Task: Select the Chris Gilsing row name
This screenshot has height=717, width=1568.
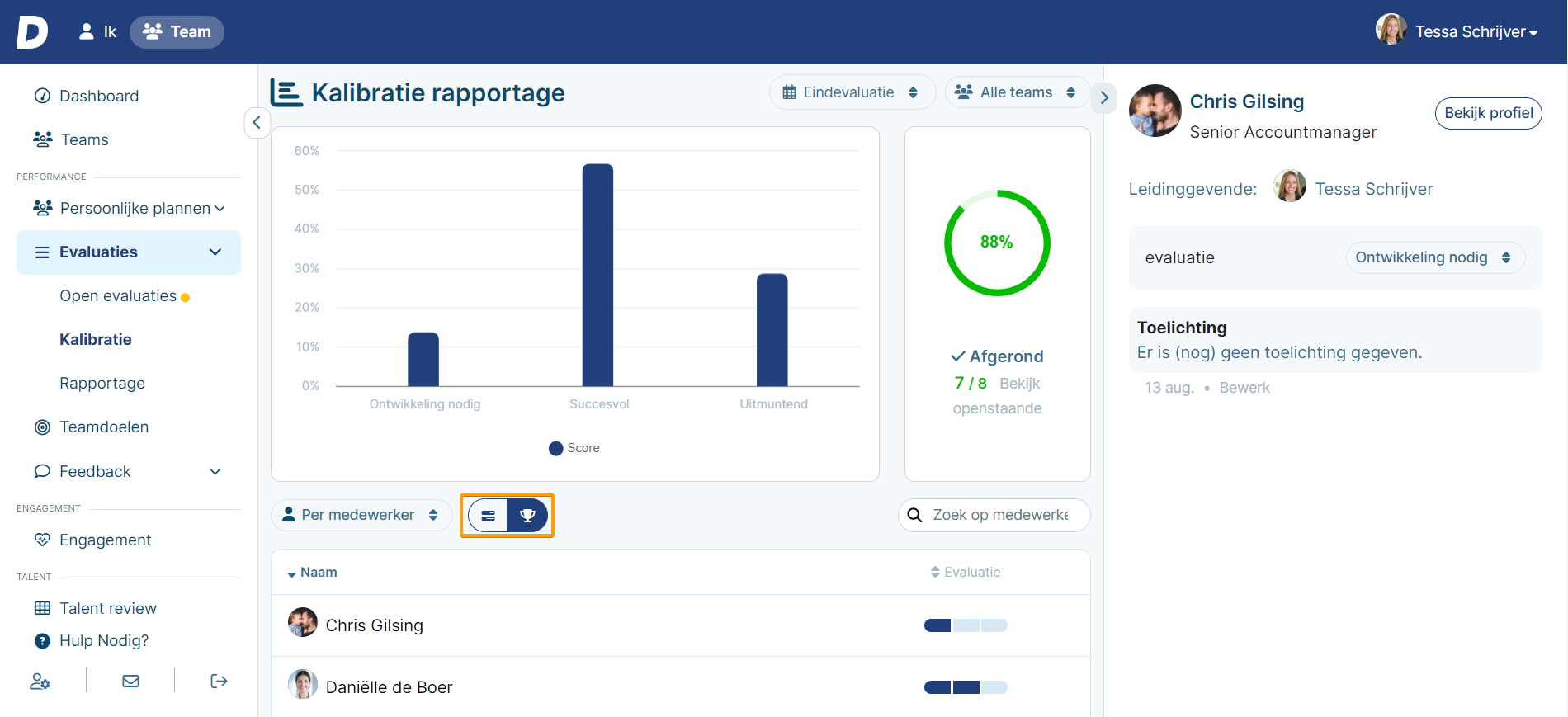Action: coord(375,625)
